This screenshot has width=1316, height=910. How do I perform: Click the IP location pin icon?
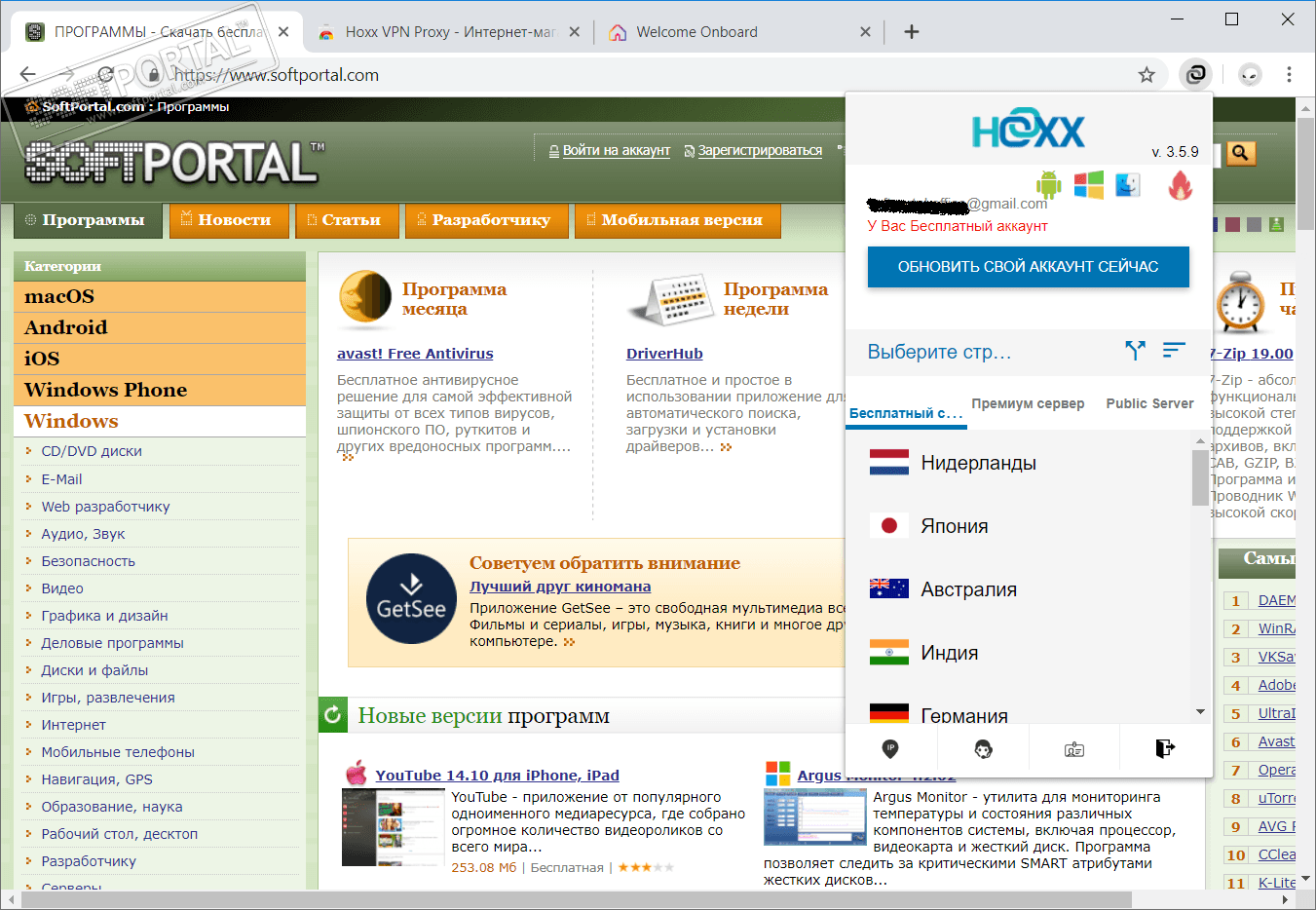[890, 748]
